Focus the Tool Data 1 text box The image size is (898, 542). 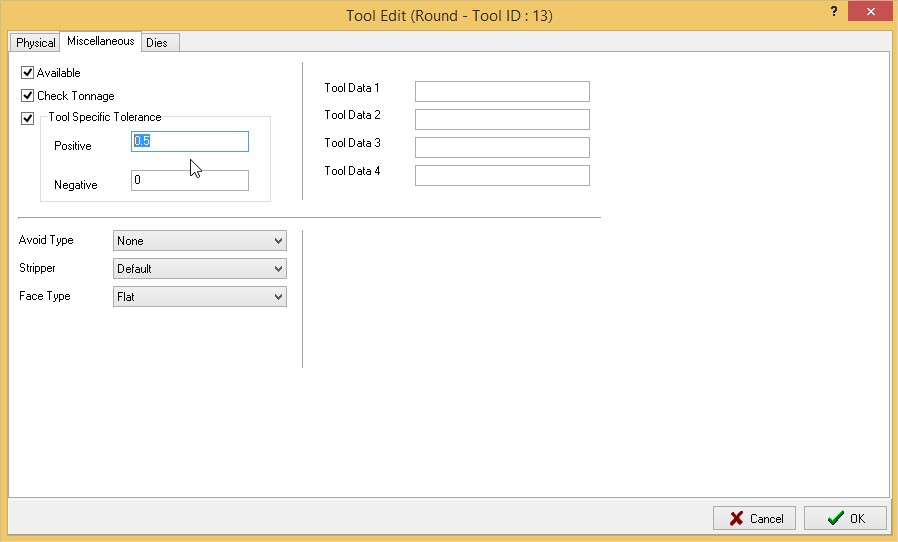[502, 92]
